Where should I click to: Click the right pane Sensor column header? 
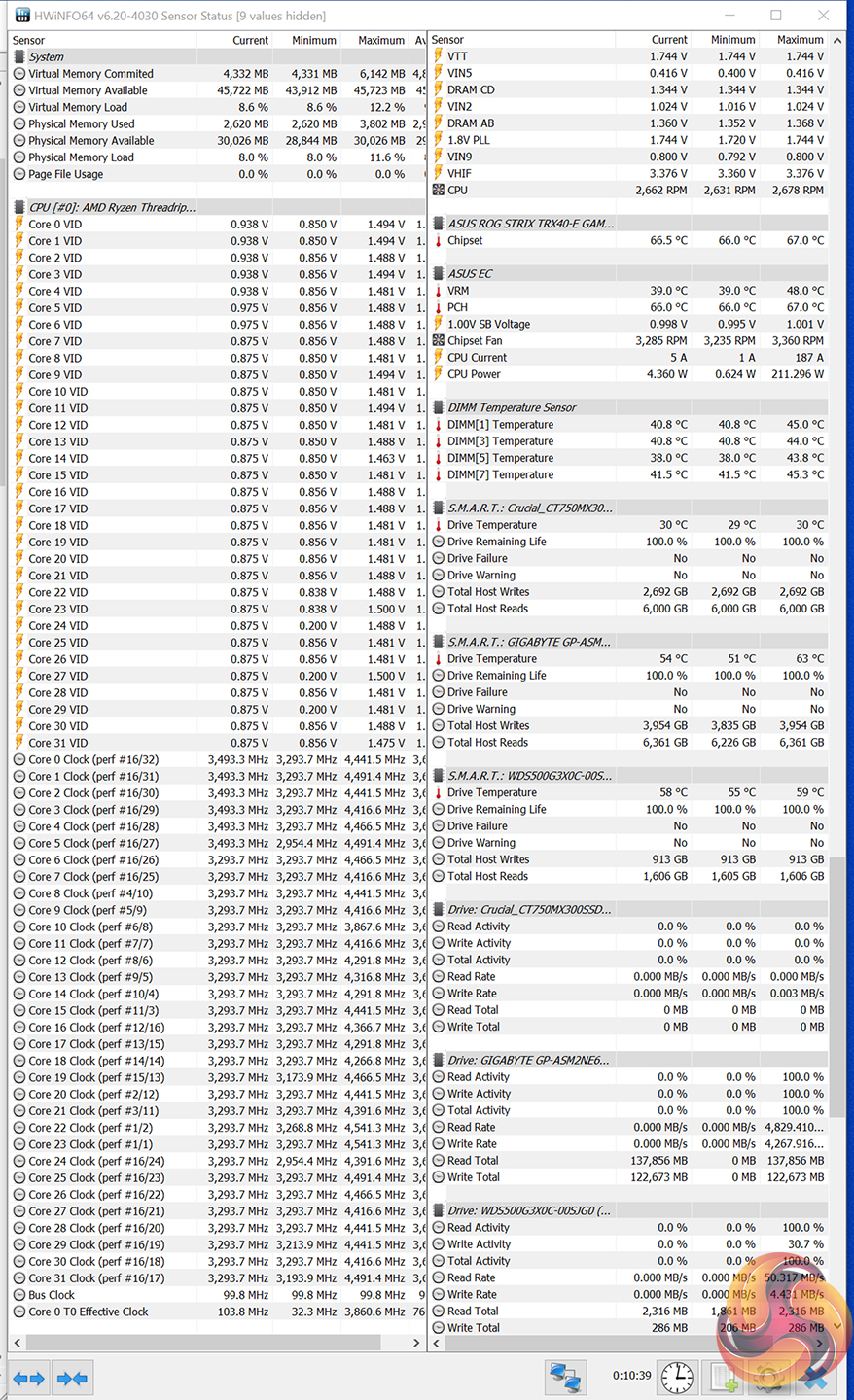click(522, 40)
